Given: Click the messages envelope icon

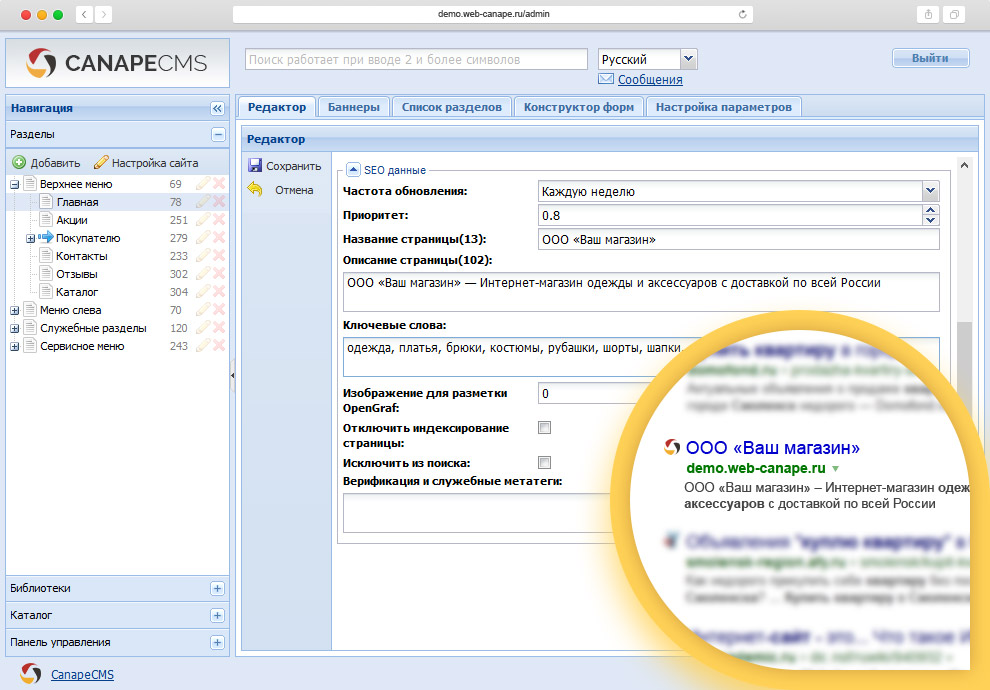Looking at the screenshot, I should (x=606, y=79).
